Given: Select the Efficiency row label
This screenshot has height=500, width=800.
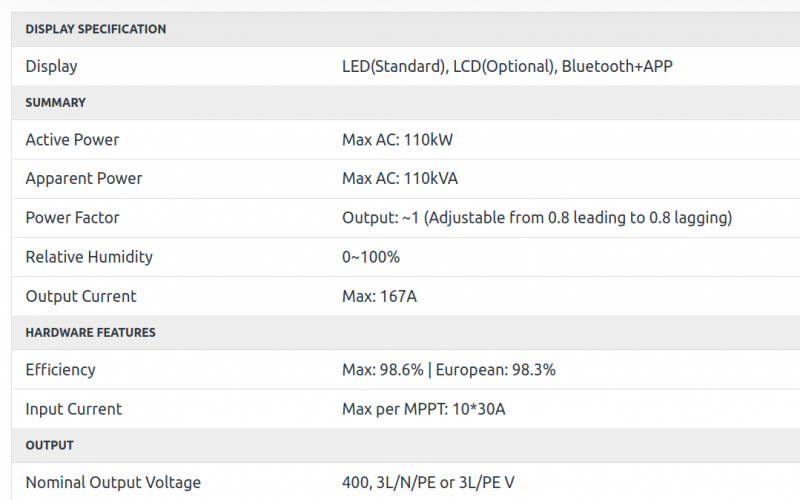Looking at the screenshot, I should pyautogui.click(x=60, y=370).
